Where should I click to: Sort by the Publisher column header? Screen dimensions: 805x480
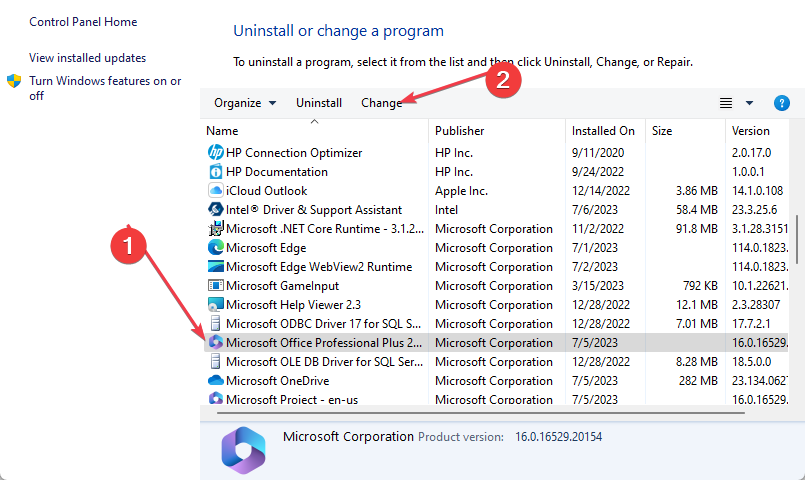coord(497,131)
